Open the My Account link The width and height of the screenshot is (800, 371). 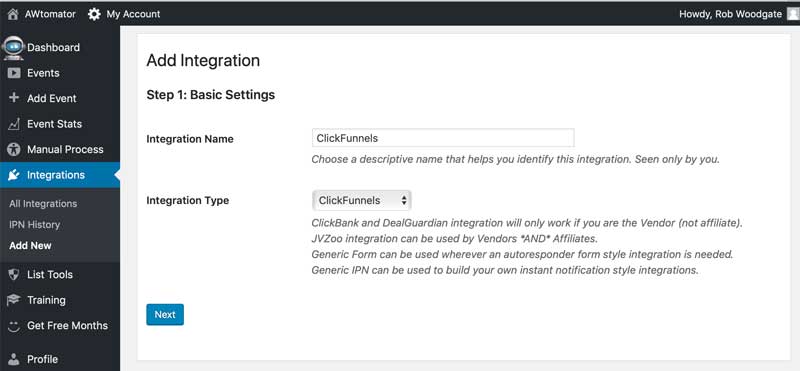click(133, 14)
